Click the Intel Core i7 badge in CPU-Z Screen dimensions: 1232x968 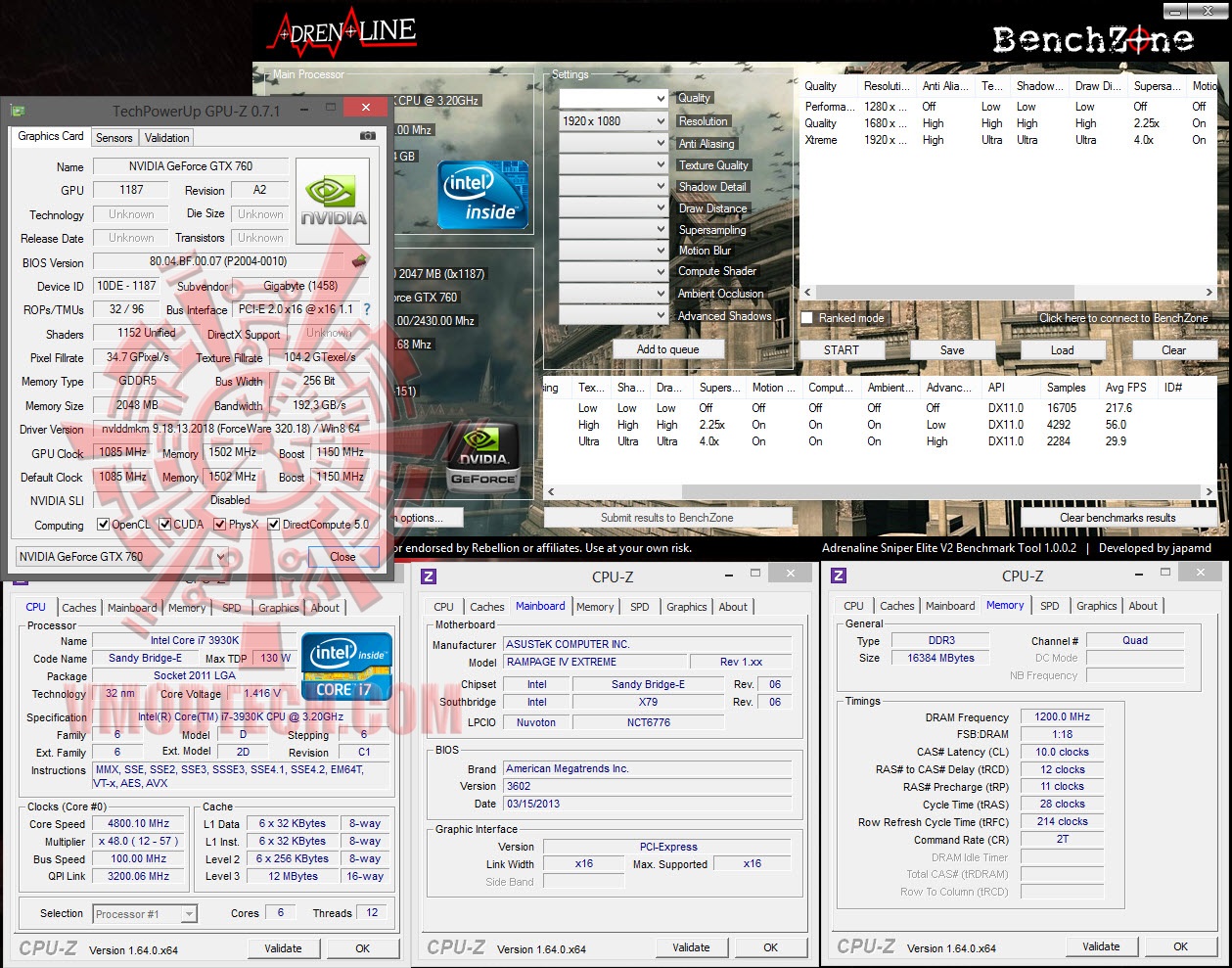346,667
